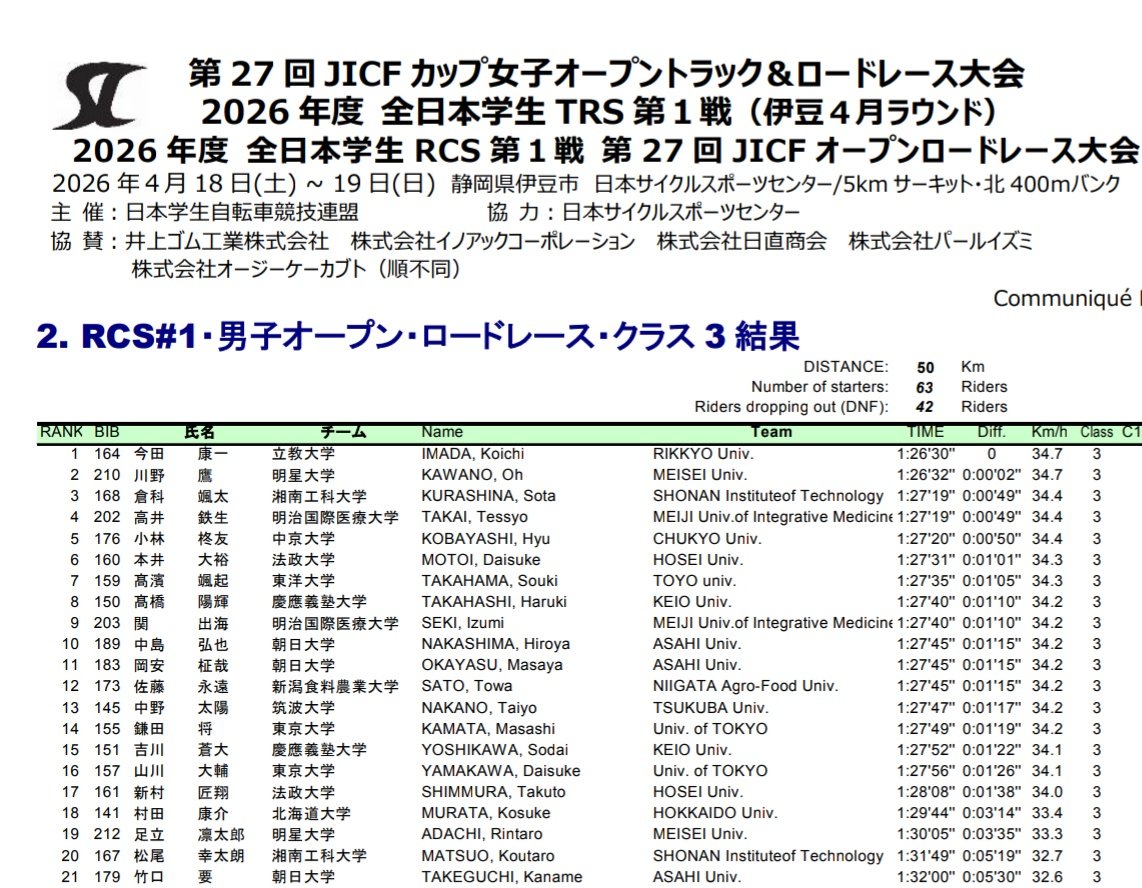Viewport: 1142px width, 888px height.
Task: Select the name 'OKAYASU, Masaya'
Action: point(492,665)
